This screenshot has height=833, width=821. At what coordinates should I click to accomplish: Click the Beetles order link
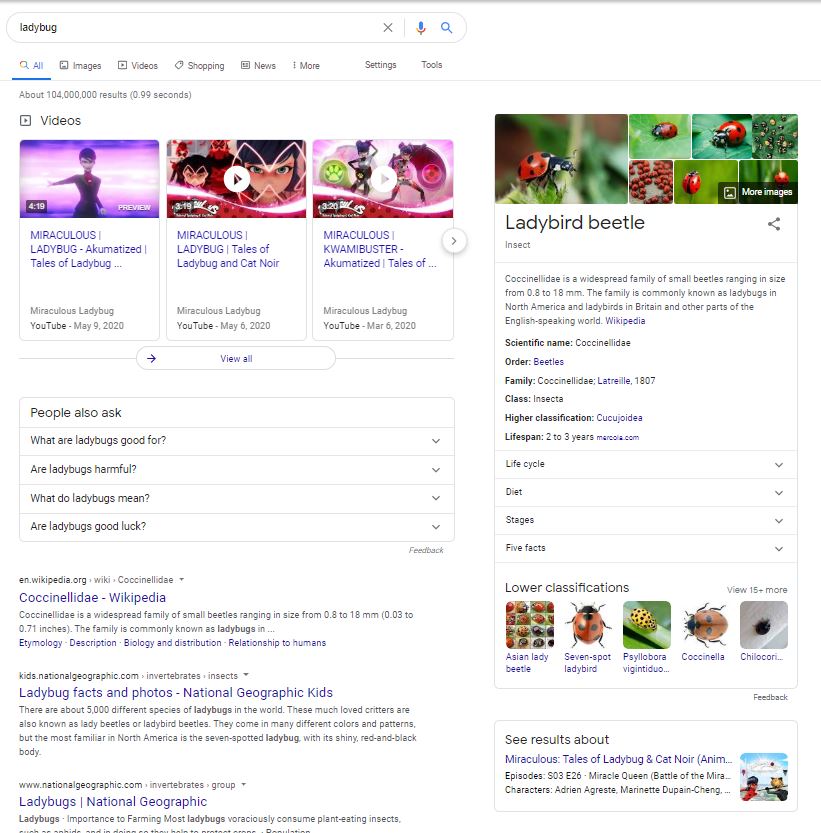[x=548, y=362]
